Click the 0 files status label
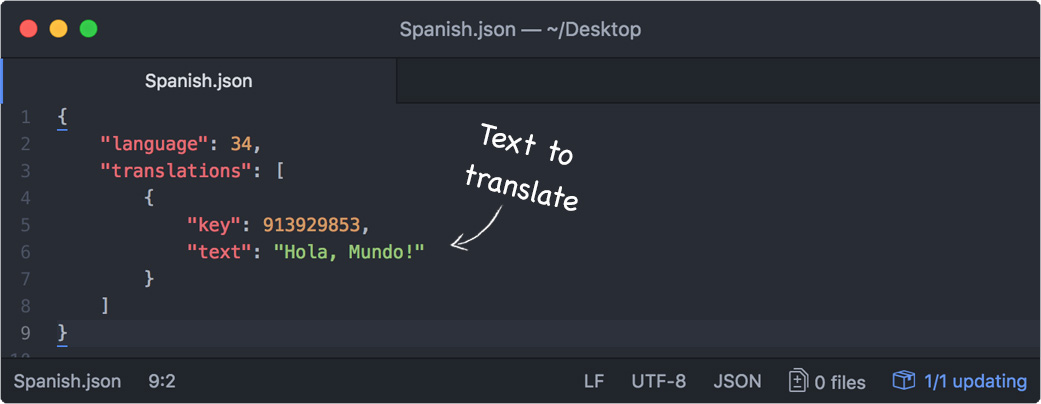The image size is (1041, 404). pyautogui.click(x=840, y=382)
